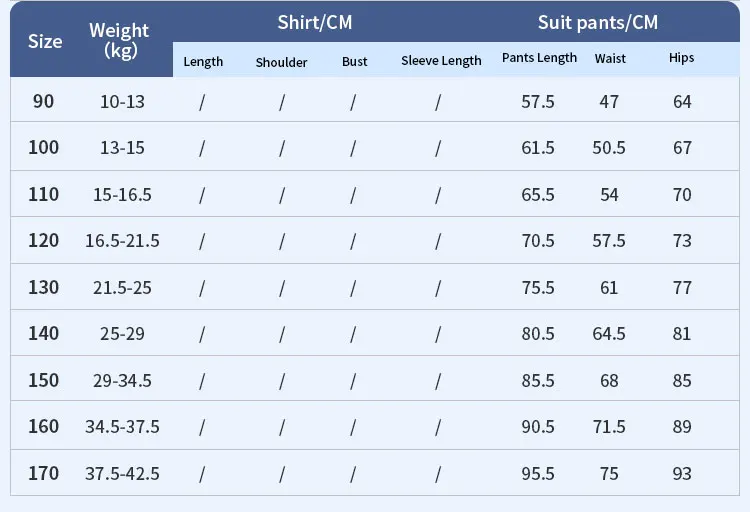Click the weight cell 13-15

[x=122, y=148]
